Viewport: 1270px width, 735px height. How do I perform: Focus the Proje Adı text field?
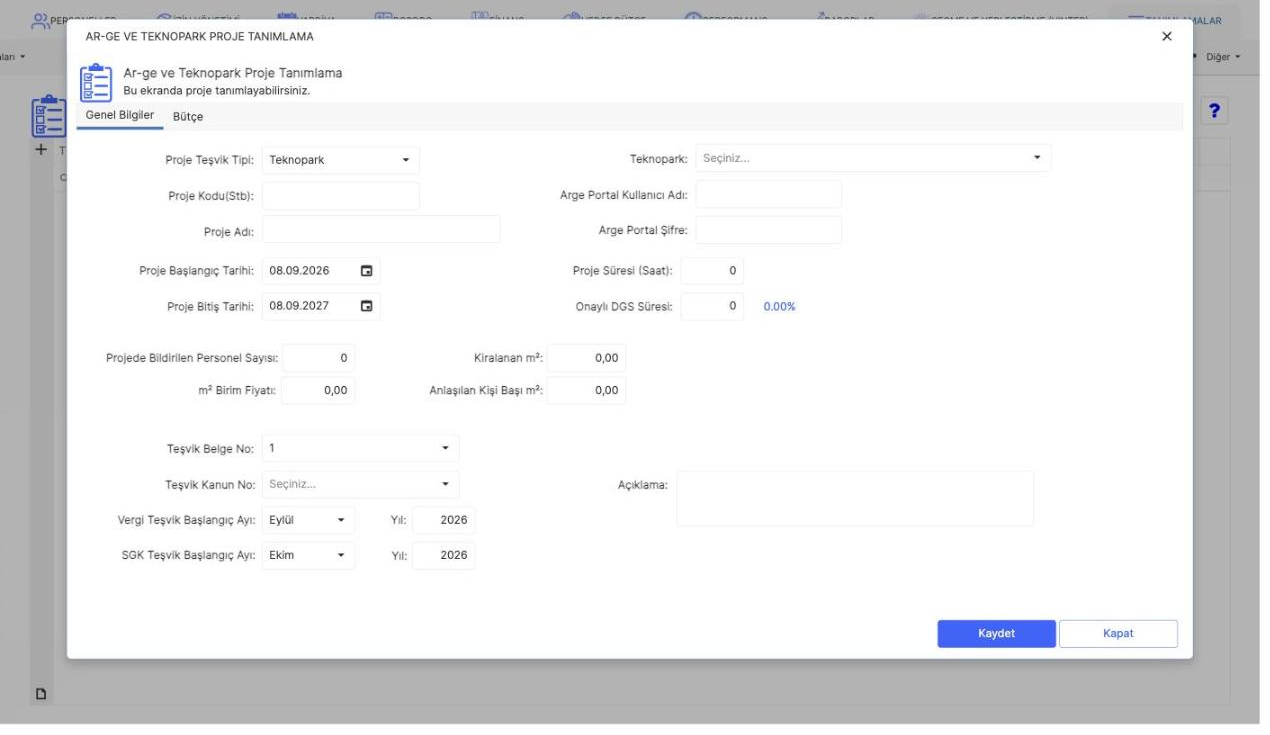point(381,231)
